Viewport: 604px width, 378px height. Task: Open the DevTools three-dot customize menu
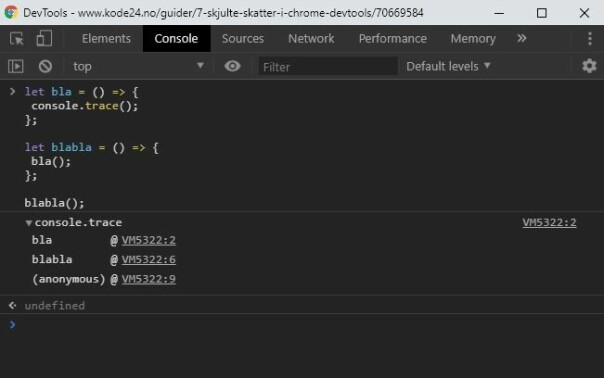(x=590, y=39)
